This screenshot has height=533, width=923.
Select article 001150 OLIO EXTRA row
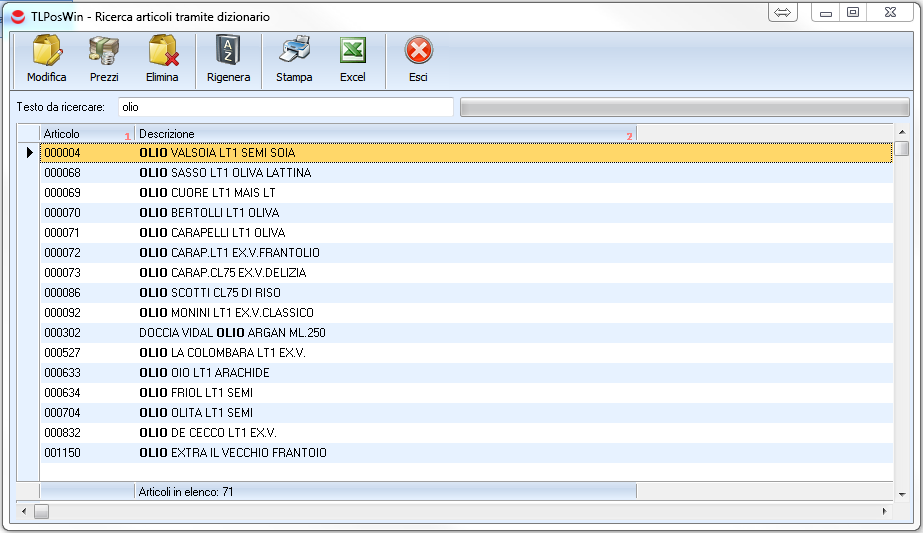233,453
